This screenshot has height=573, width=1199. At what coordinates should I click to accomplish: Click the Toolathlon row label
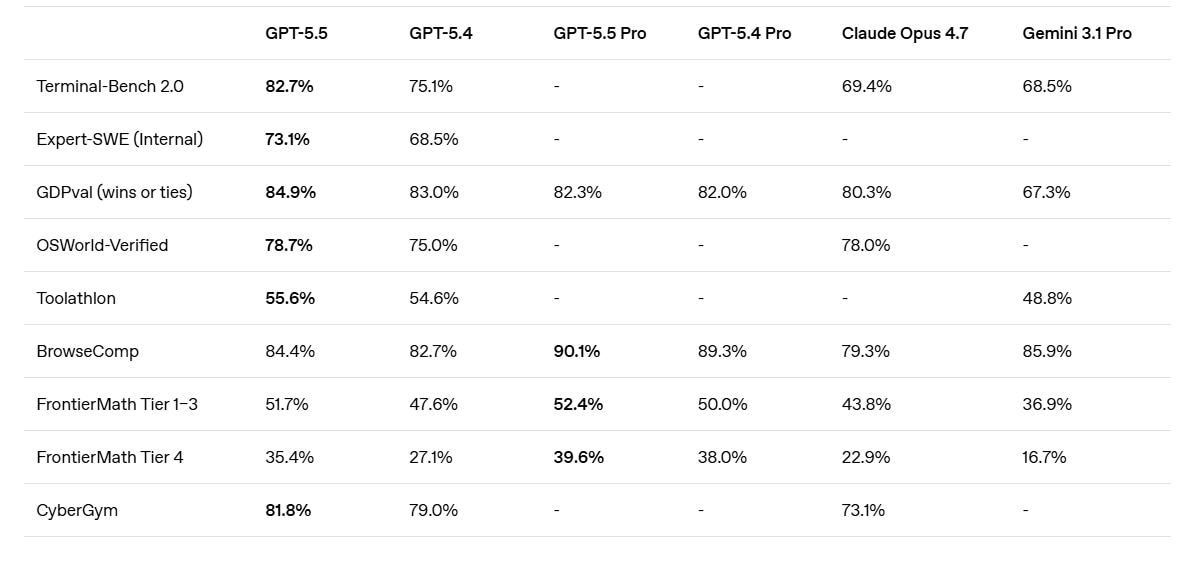click(76, 298)
